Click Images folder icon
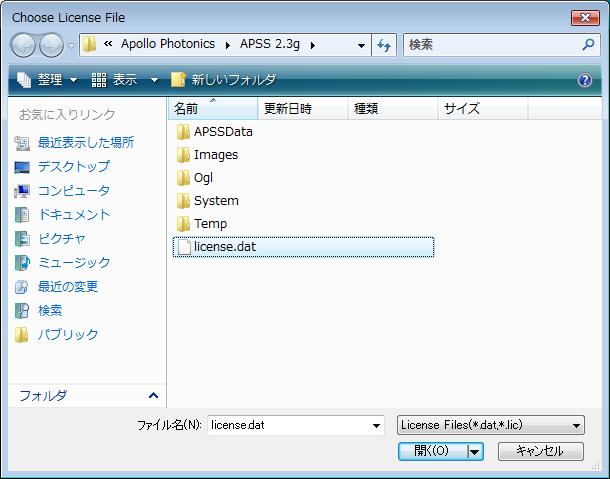Viewport: 610px width, 479px height. (183, 155)
